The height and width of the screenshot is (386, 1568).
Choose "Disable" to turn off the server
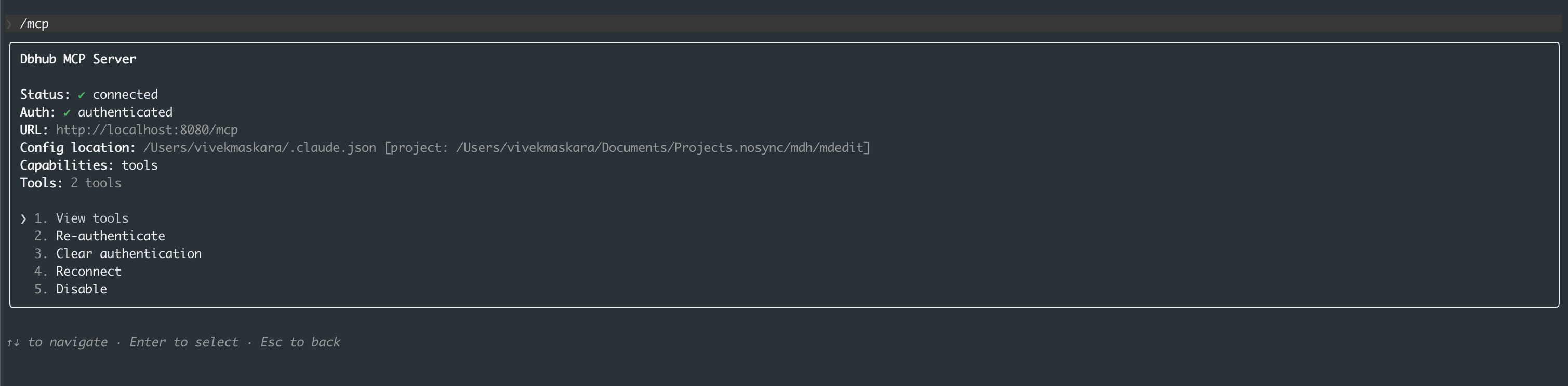[81, 289]
